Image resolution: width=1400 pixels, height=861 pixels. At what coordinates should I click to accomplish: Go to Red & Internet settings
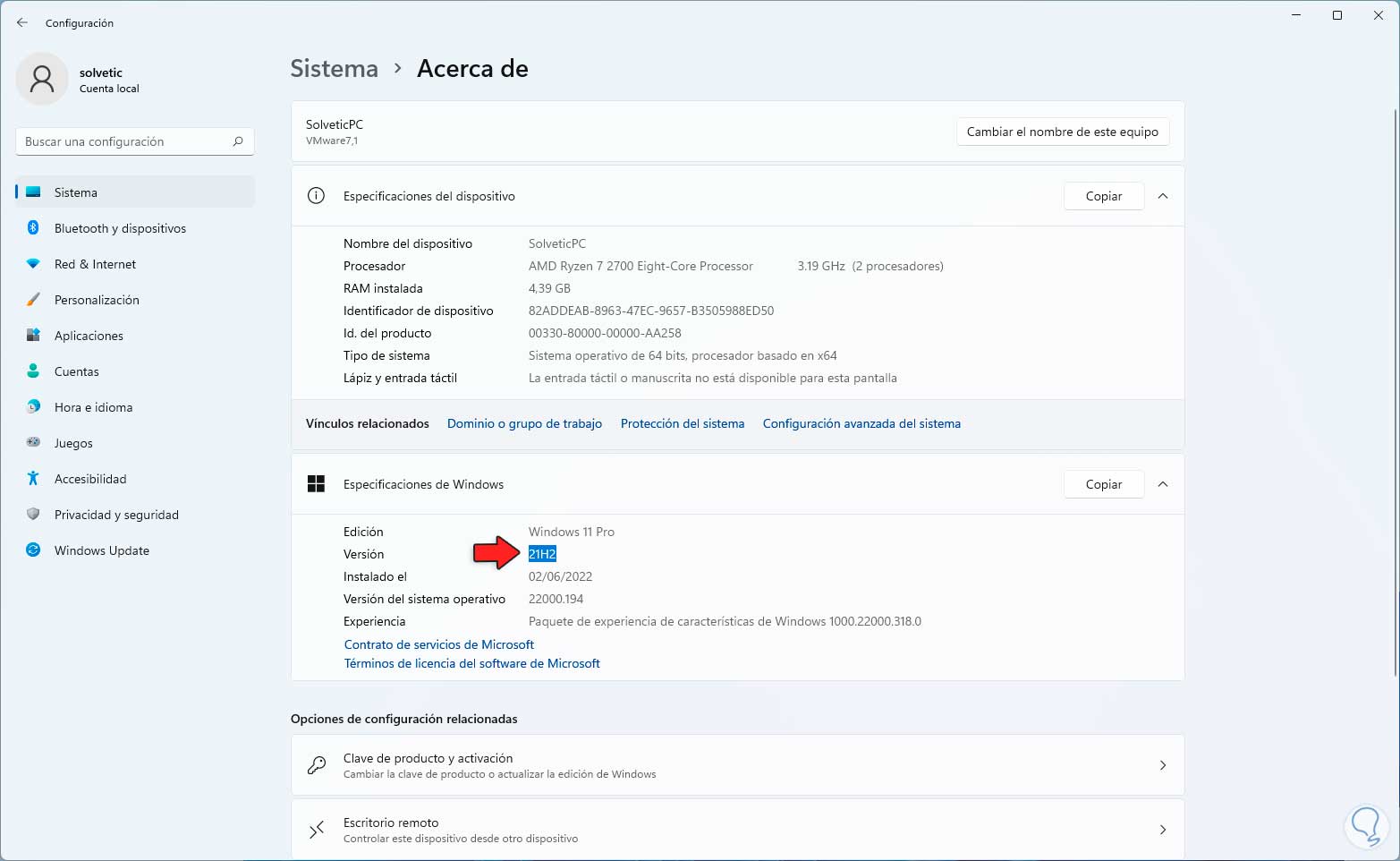tap(135, 264)
